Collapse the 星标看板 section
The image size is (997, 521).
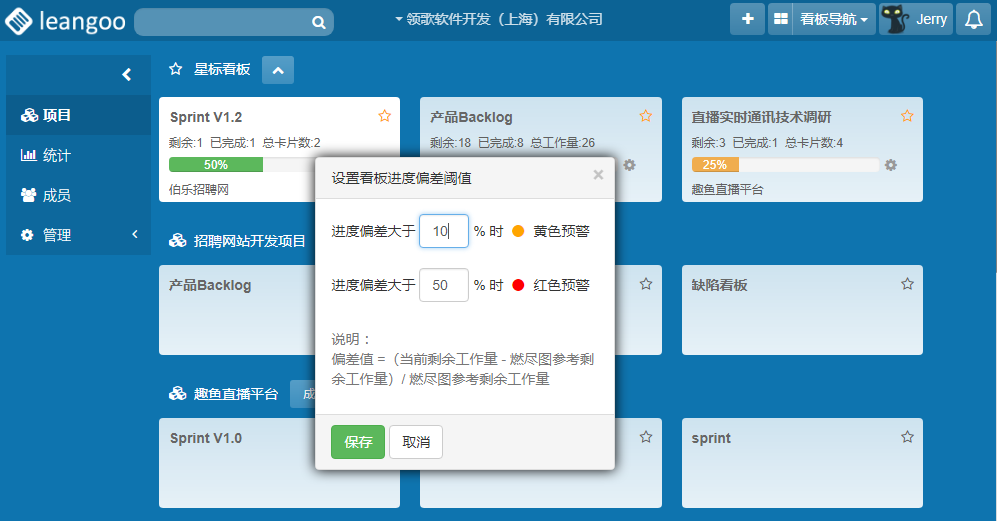278,70
